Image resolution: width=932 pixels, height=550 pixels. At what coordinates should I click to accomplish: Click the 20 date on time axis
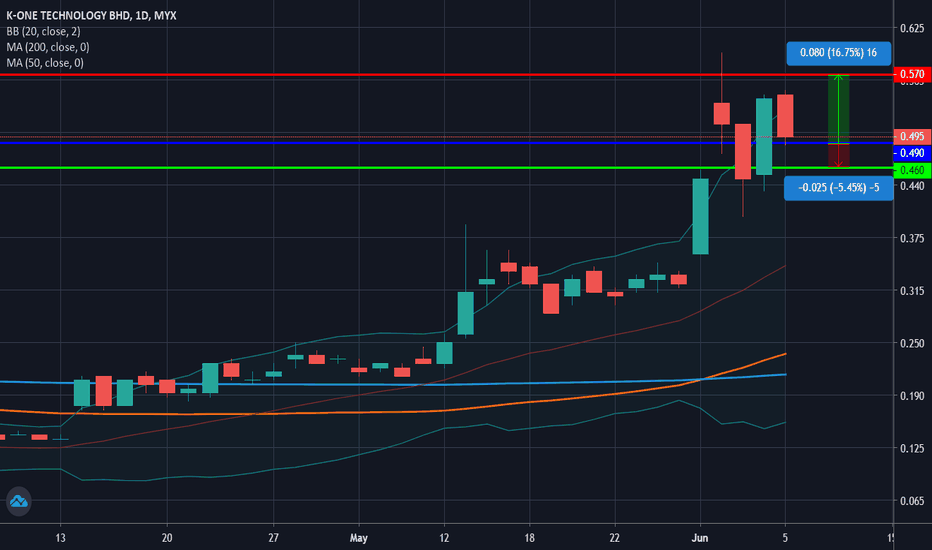[167, 538]
